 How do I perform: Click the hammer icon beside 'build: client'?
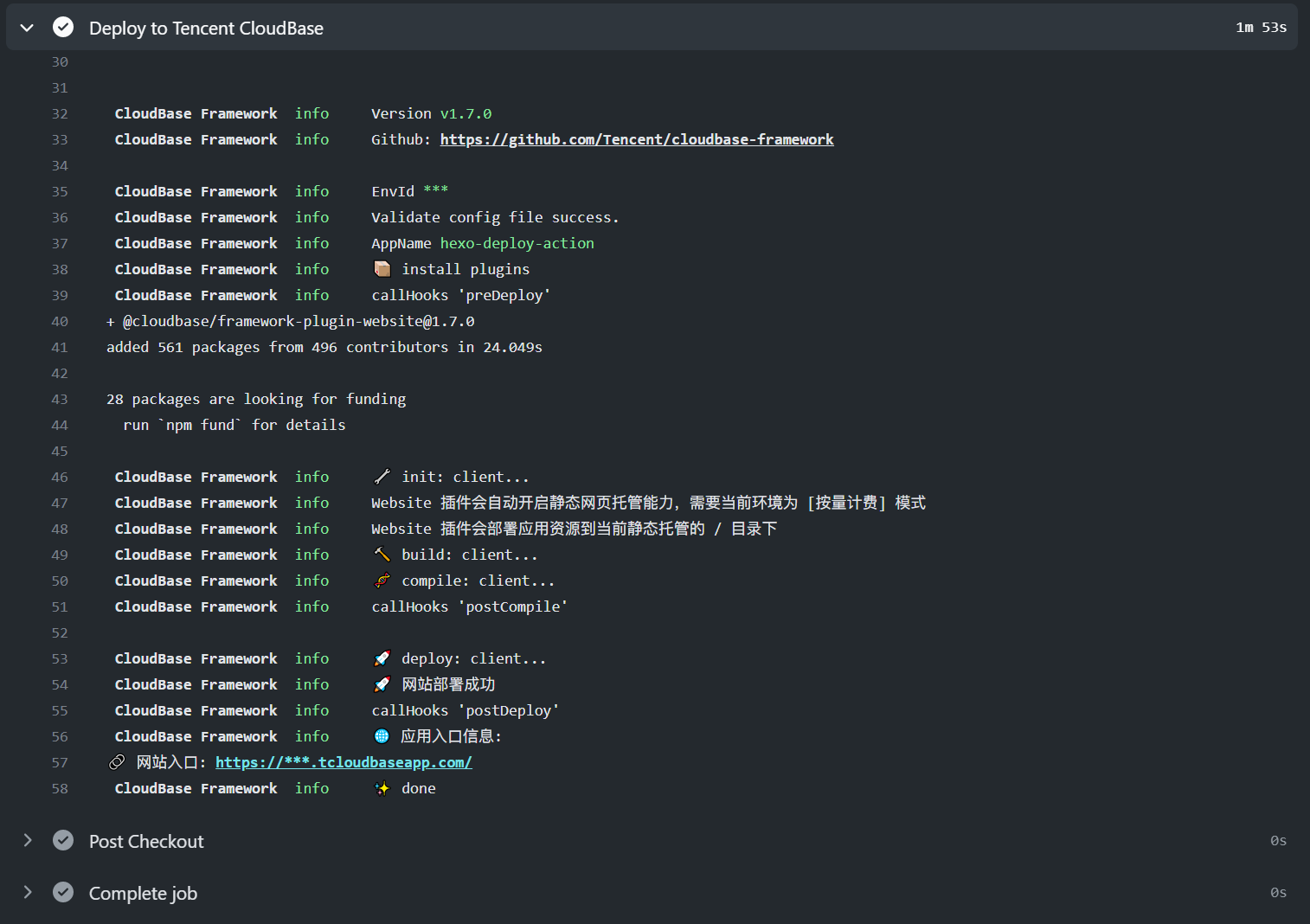(382, 554)
